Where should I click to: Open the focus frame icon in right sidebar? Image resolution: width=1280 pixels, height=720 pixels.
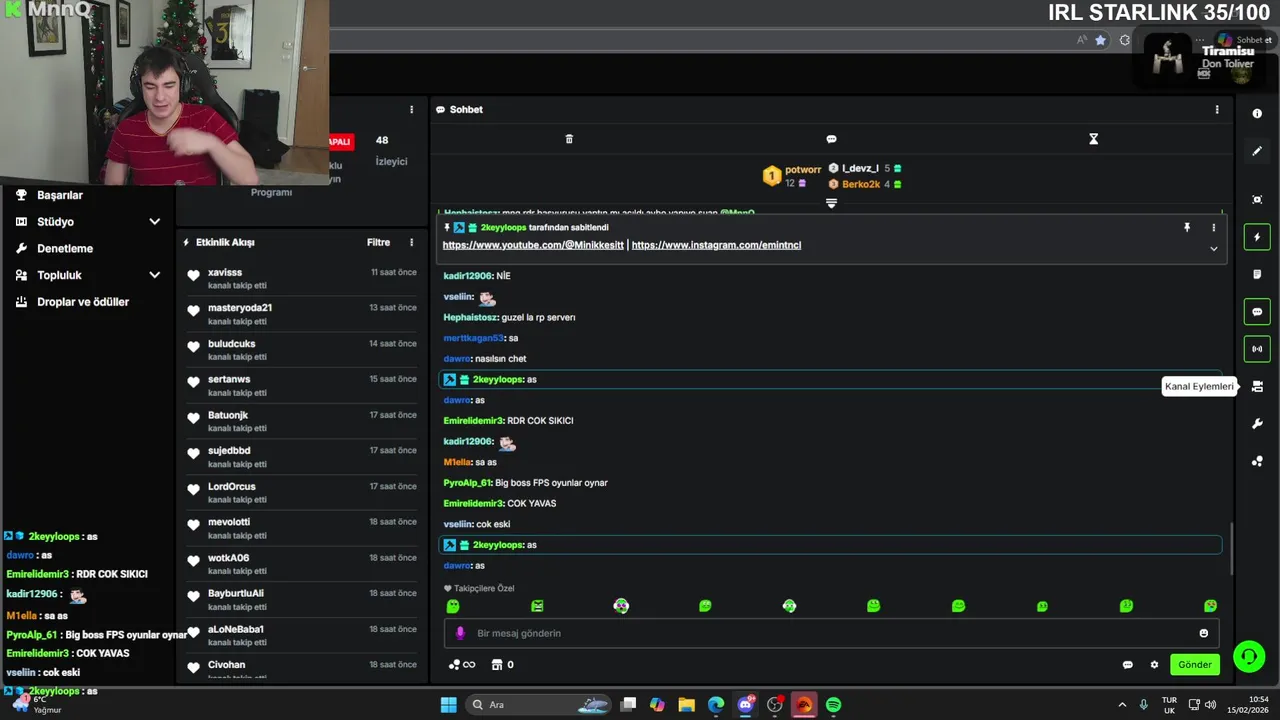pos(1257,199)
